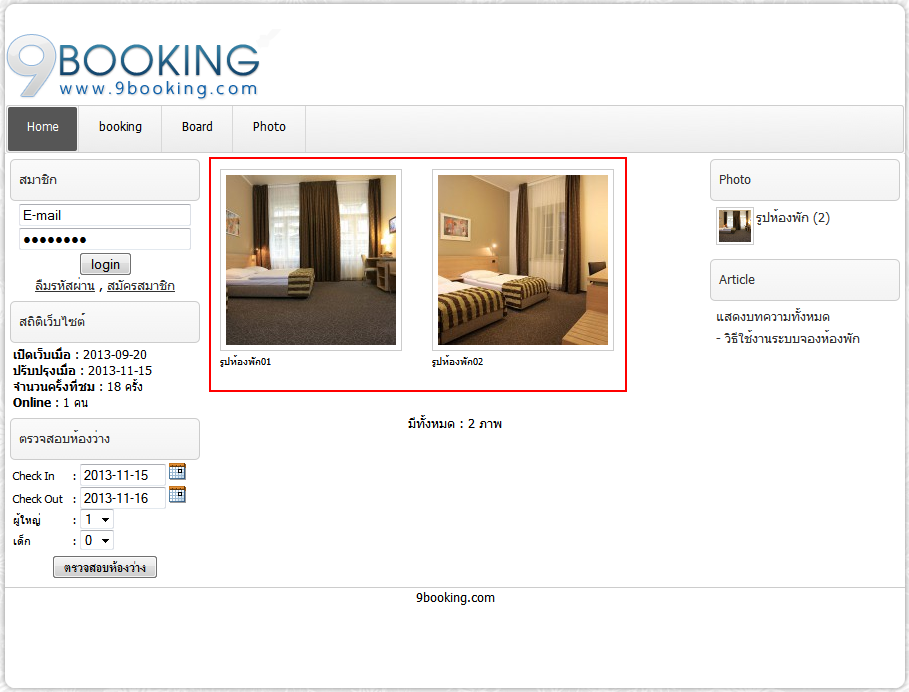The height and width of the screenshot is (692, 909).
Task: Click the สถิติเว็บไซต์ statistics panel header
Action: (105, 322)
